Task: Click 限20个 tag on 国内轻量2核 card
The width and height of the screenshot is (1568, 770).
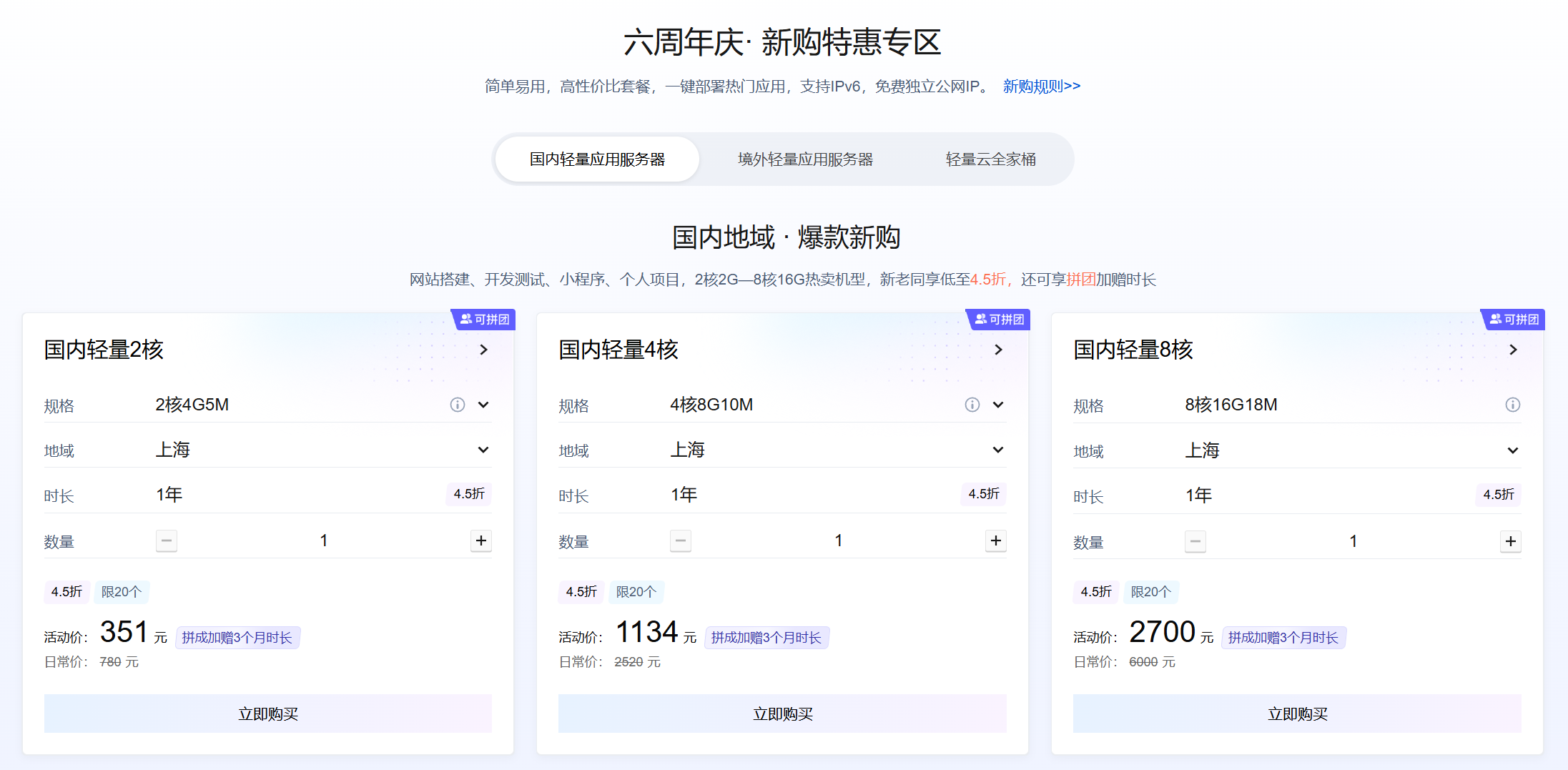Action: tap(122, 592)
